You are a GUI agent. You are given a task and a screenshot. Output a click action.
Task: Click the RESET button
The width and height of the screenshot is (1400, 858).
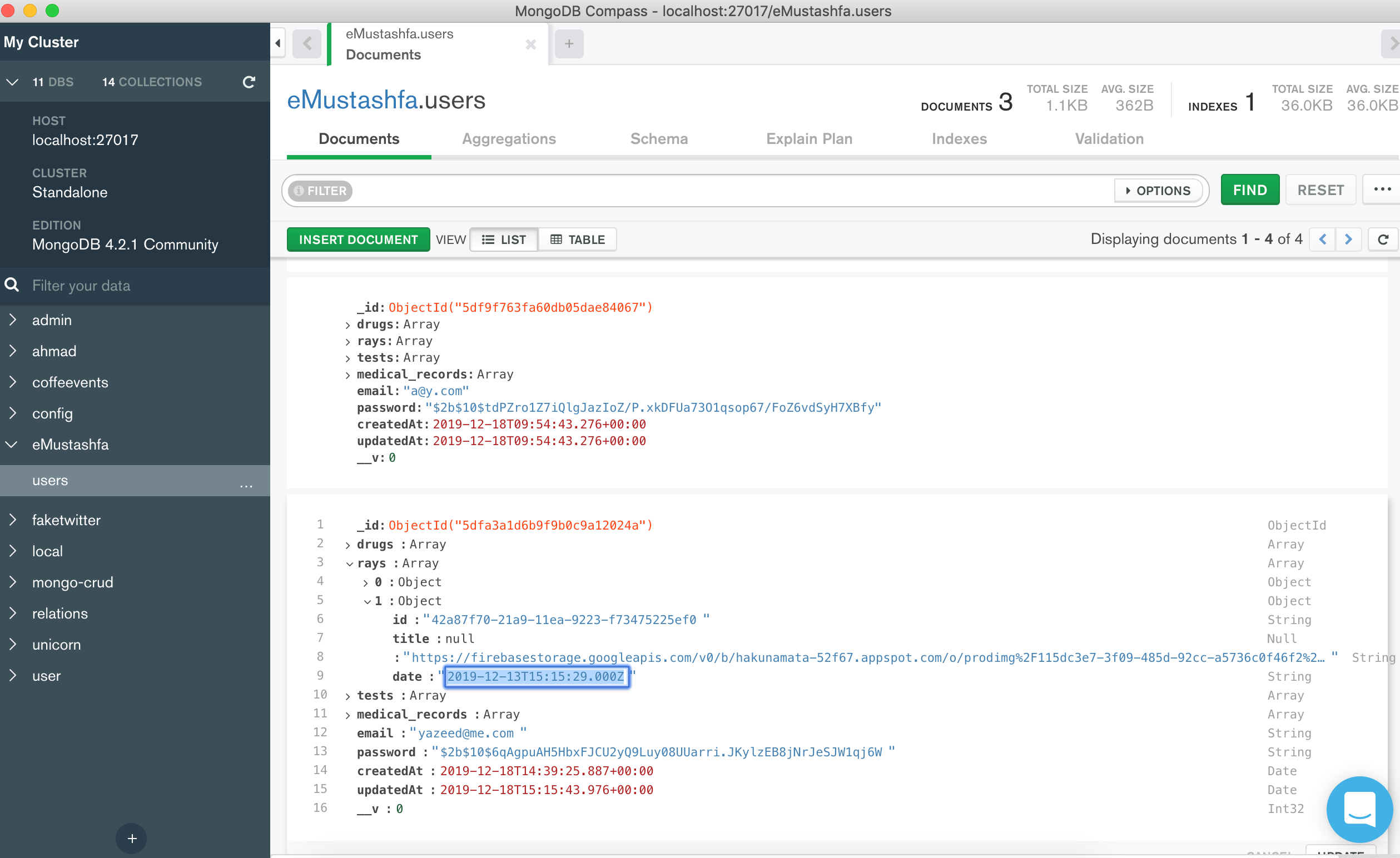[x=1320, y=189]
